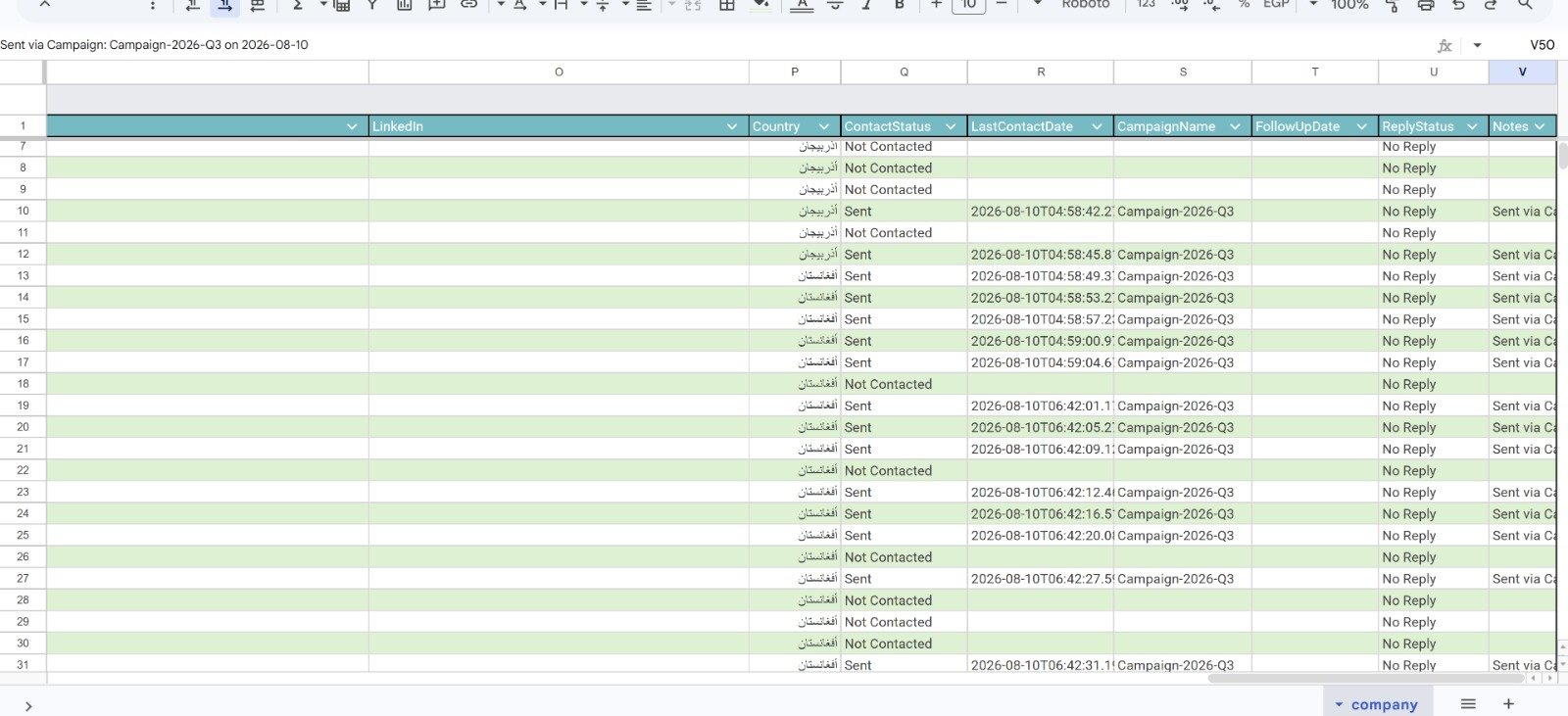Search the menus with the magnifier
Viewport: 1568px width, 716px height.
point(1525,5)
